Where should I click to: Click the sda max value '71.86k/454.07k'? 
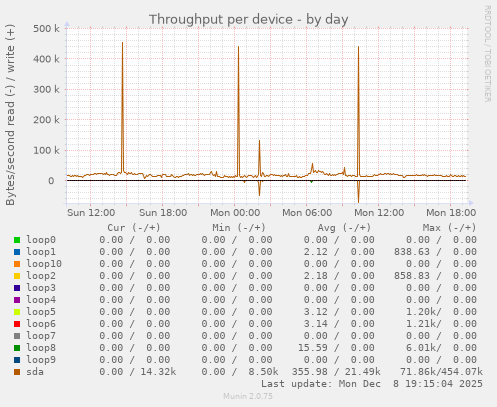tap(441, 372)
